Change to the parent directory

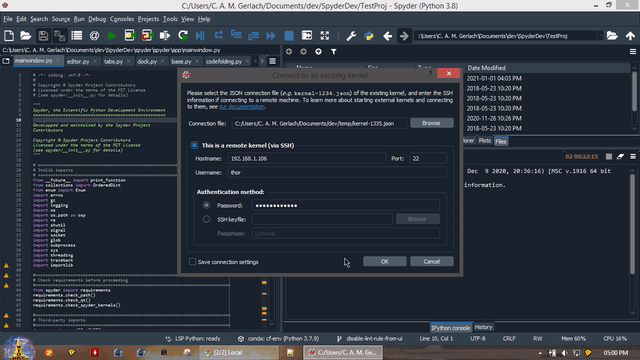[630, 36]
